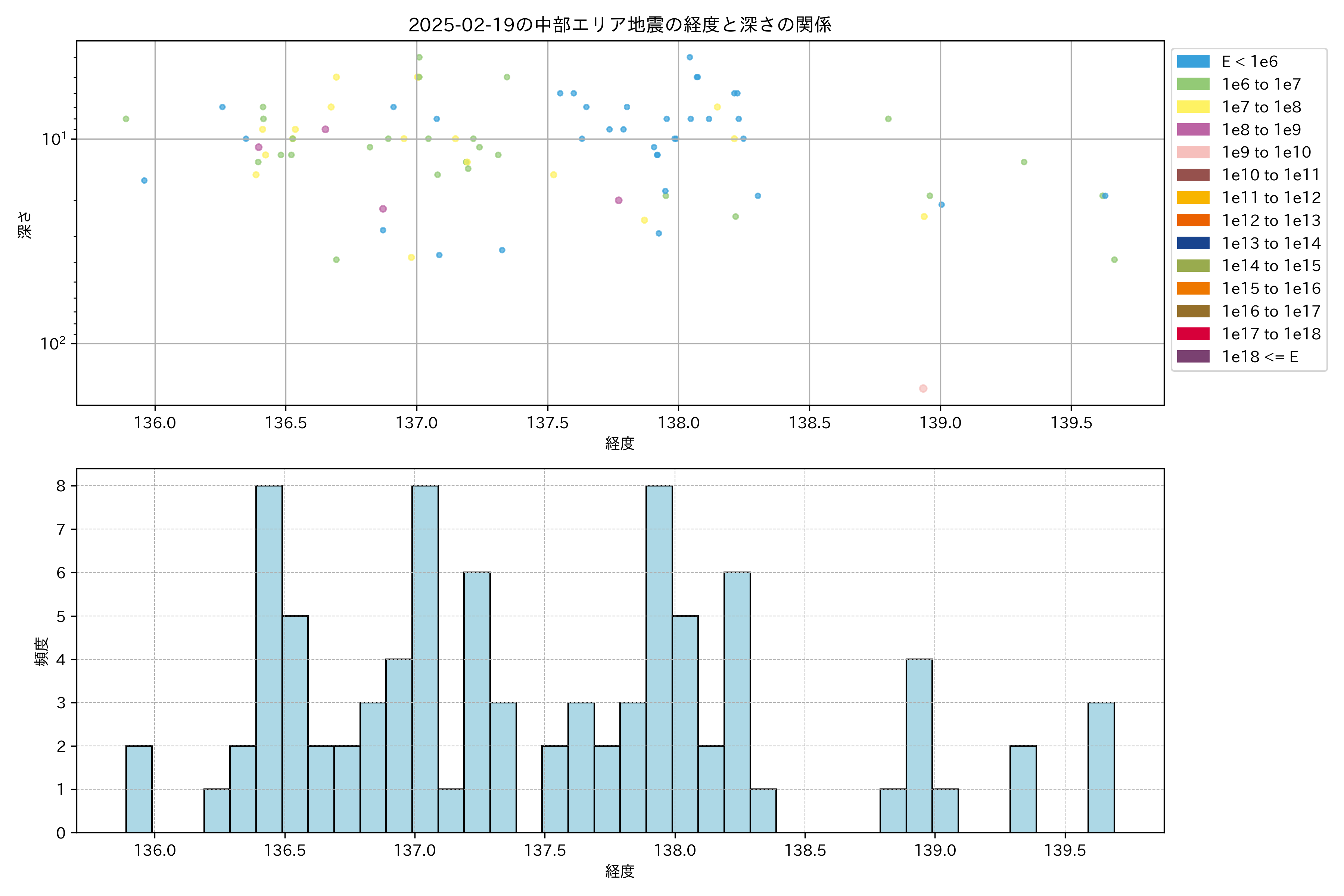Click the histogram's 頻度 y-axis label

pyautogui.click(x=41, y=651)
